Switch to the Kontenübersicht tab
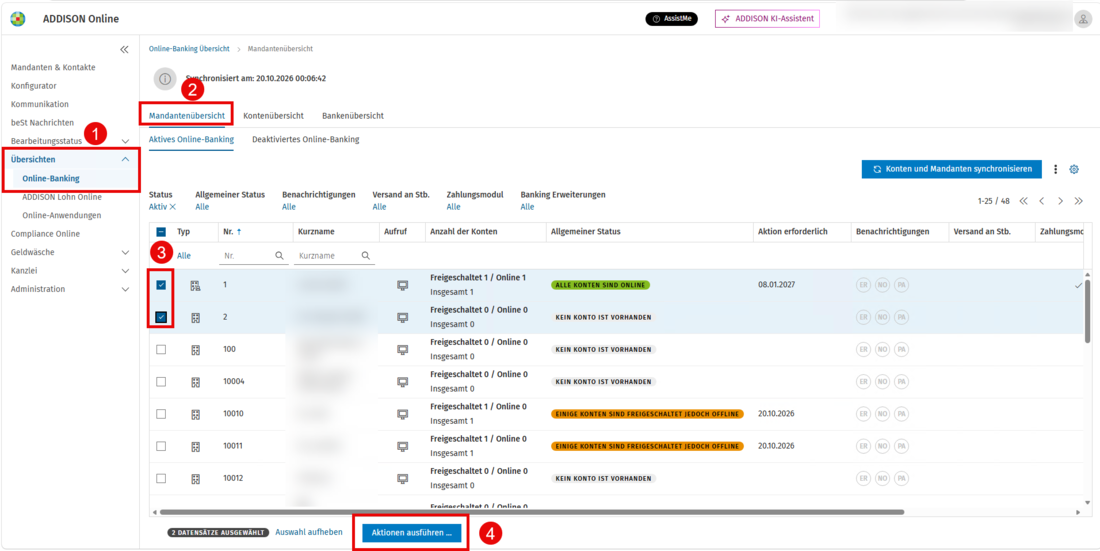Viewport: 1100px width, 551px height. pos(273,115)
